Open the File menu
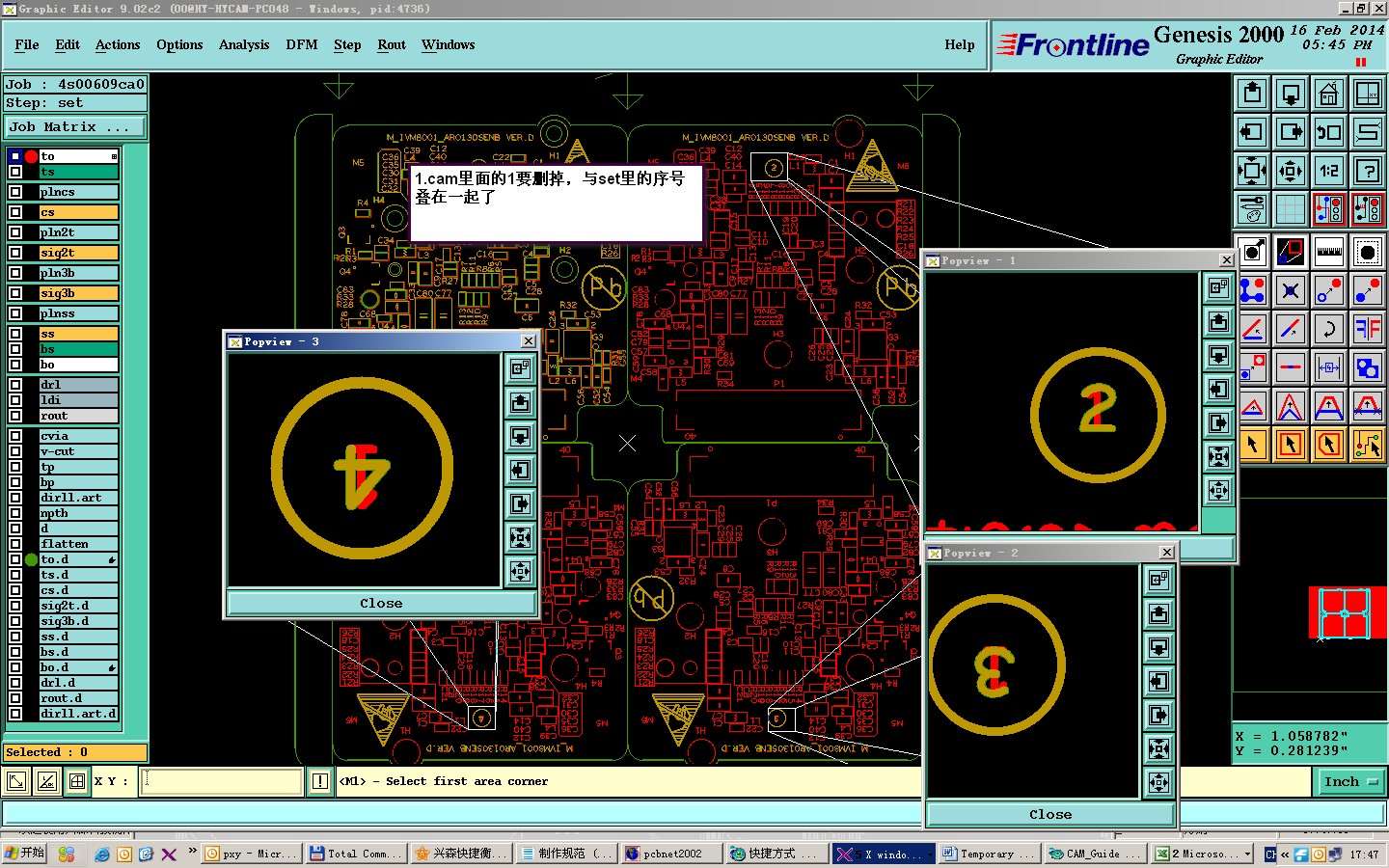1389x868 pixels. 27,44
